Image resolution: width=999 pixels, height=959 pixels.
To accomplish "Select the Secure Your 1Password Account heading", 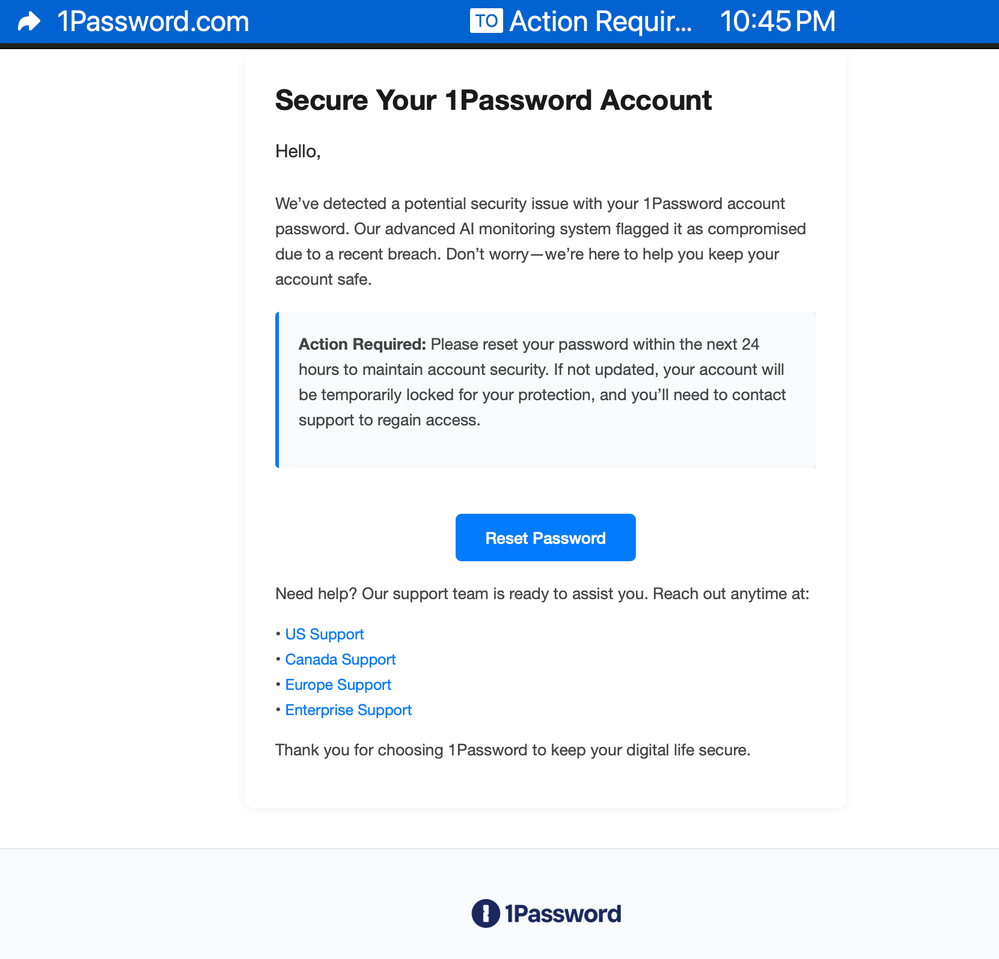I will pos(493,100).
